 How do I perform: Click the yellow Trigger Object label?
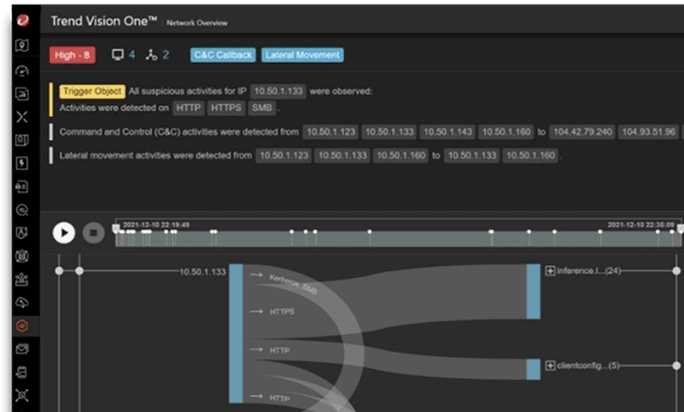point(92,91)
